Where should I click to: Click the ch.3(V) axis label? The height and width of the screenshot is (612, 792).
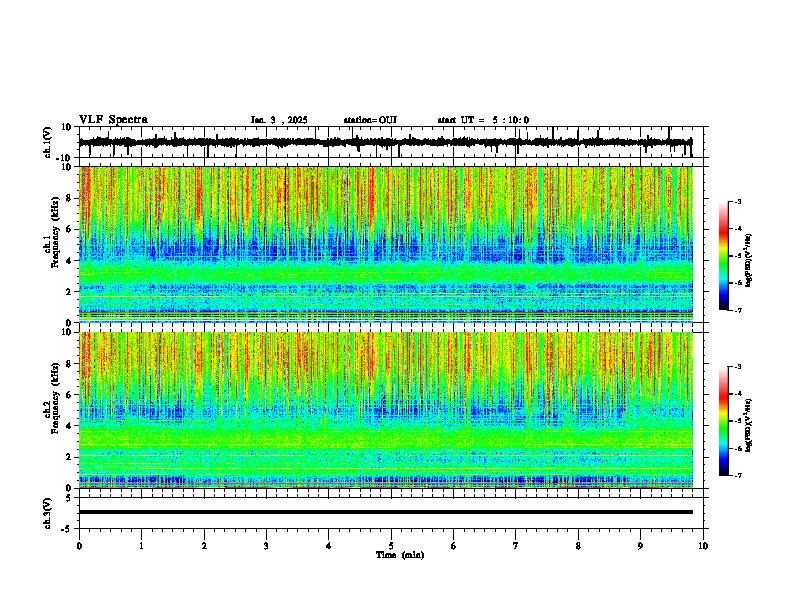48,514
